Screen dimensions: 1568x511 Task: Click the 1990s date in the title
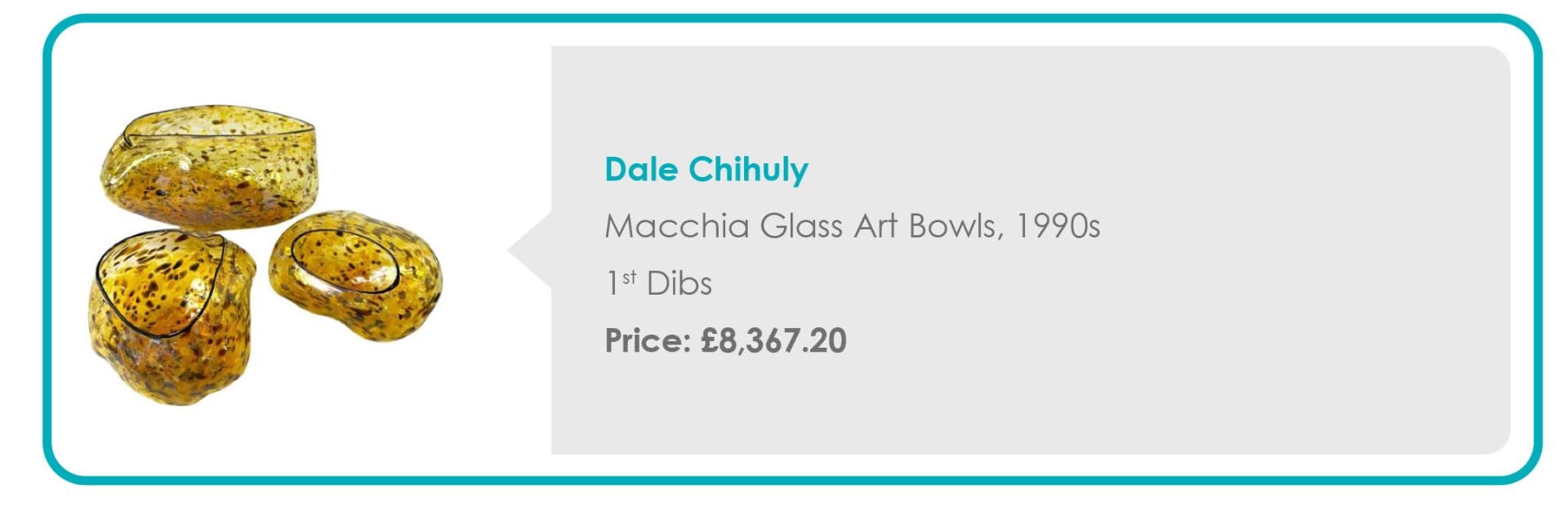click(1057, 226)
